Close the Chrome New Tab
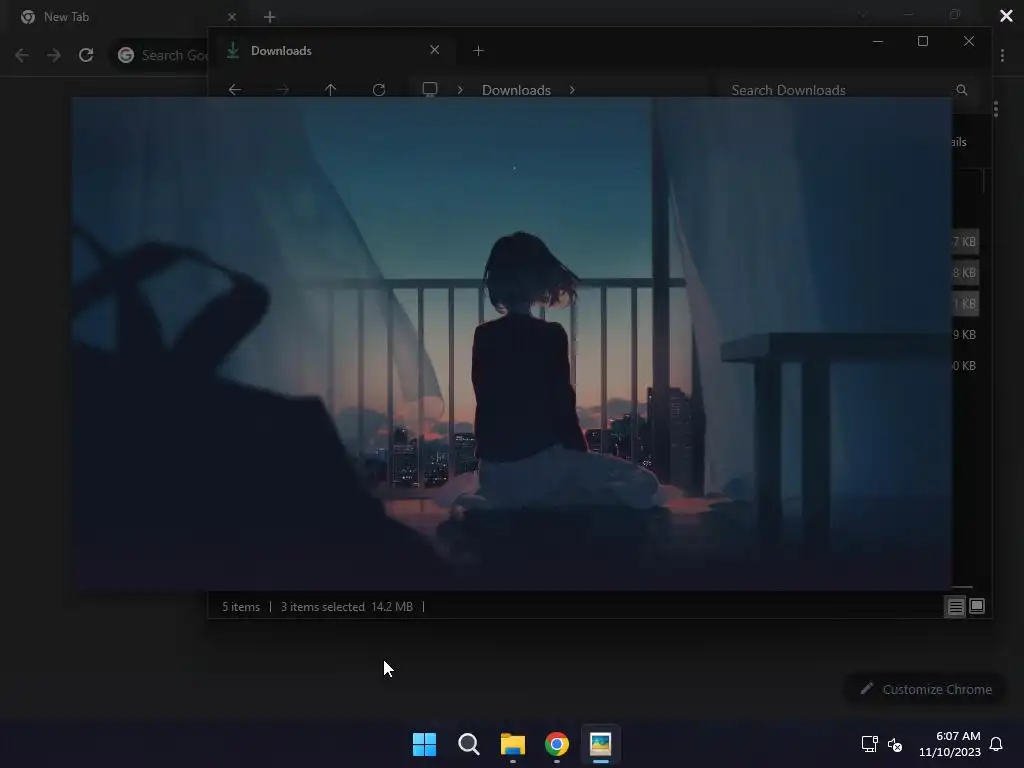 (232, 17)
